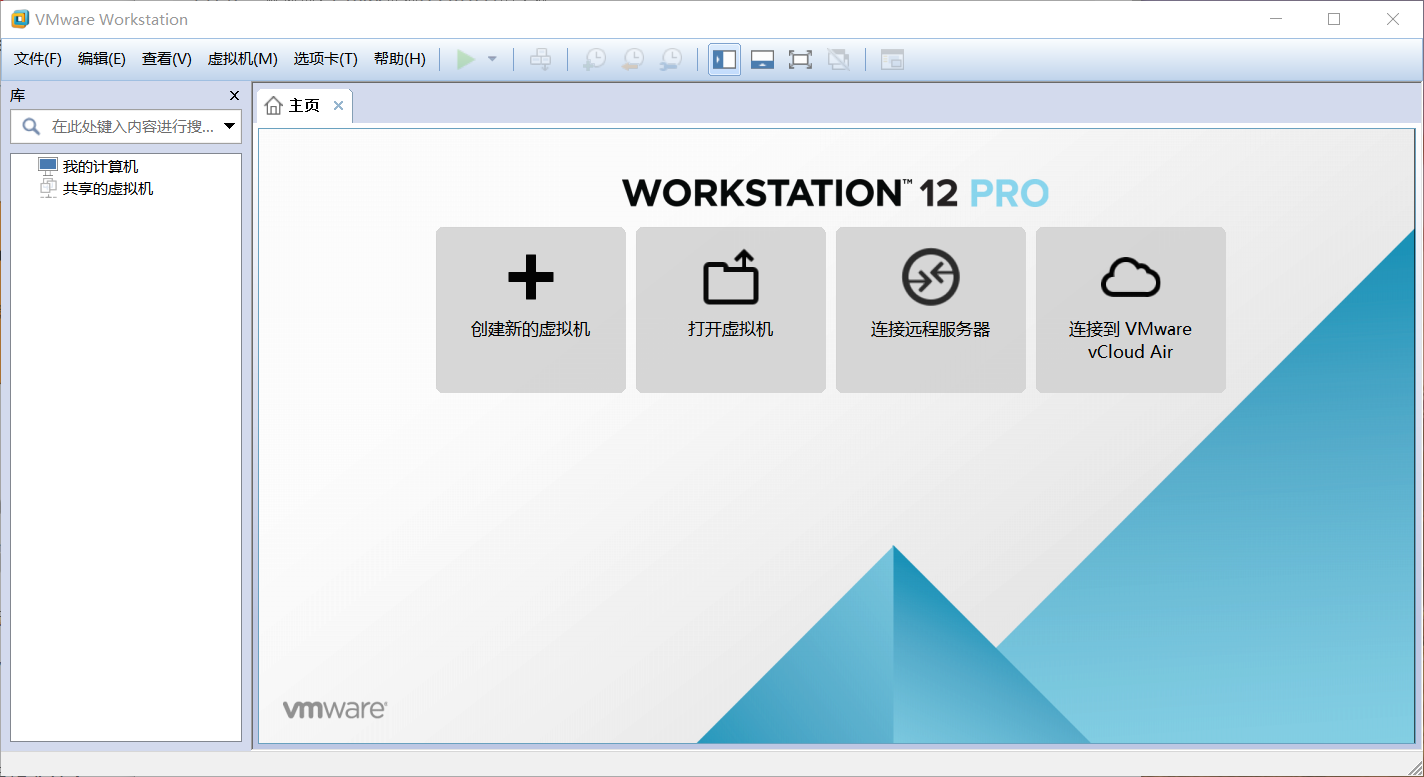
Task: Open the 帮助(H) menu
Action: [399, 59]
